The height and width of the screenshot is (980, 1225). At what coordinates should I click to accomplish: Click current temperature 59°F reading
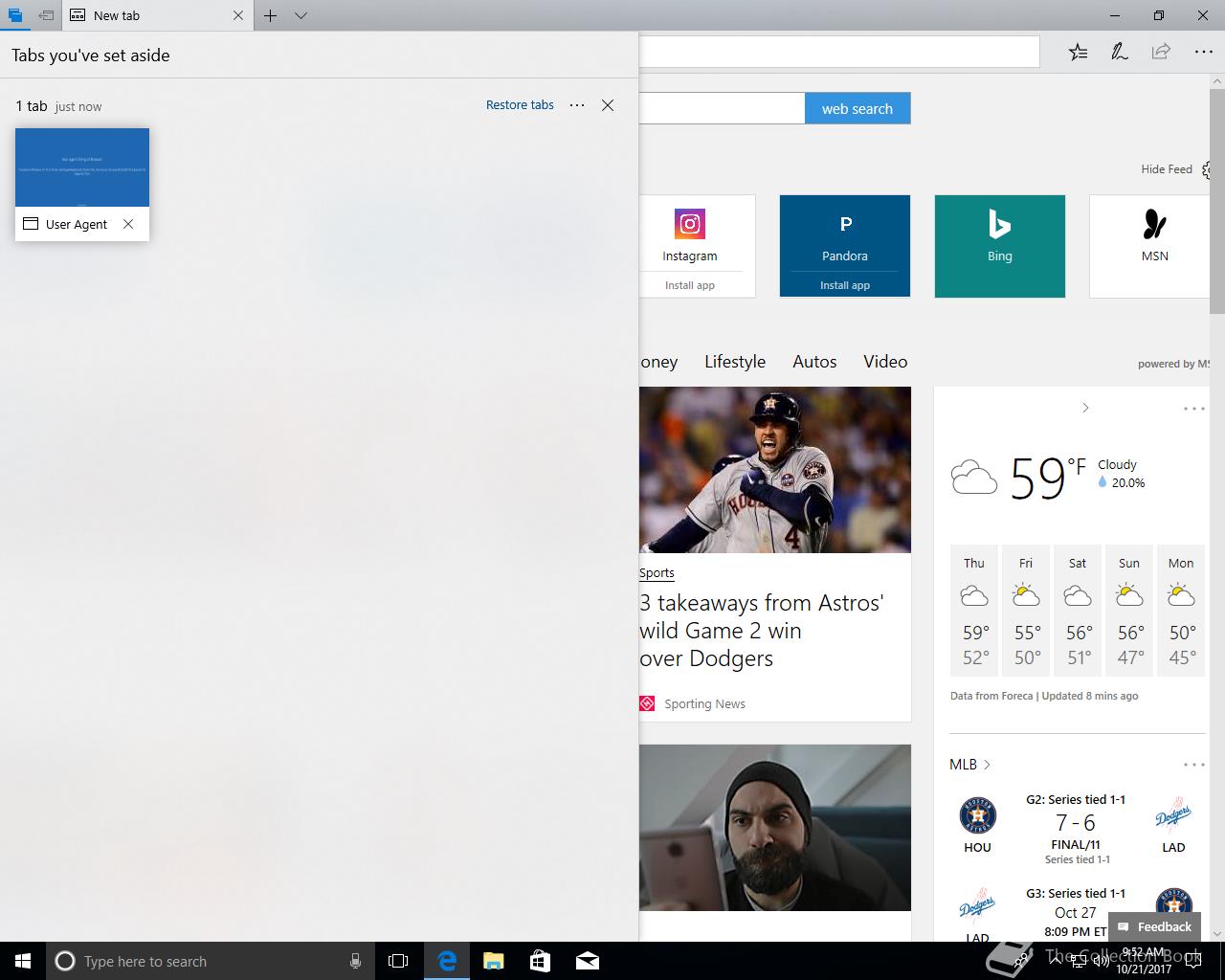[1048, 478]
